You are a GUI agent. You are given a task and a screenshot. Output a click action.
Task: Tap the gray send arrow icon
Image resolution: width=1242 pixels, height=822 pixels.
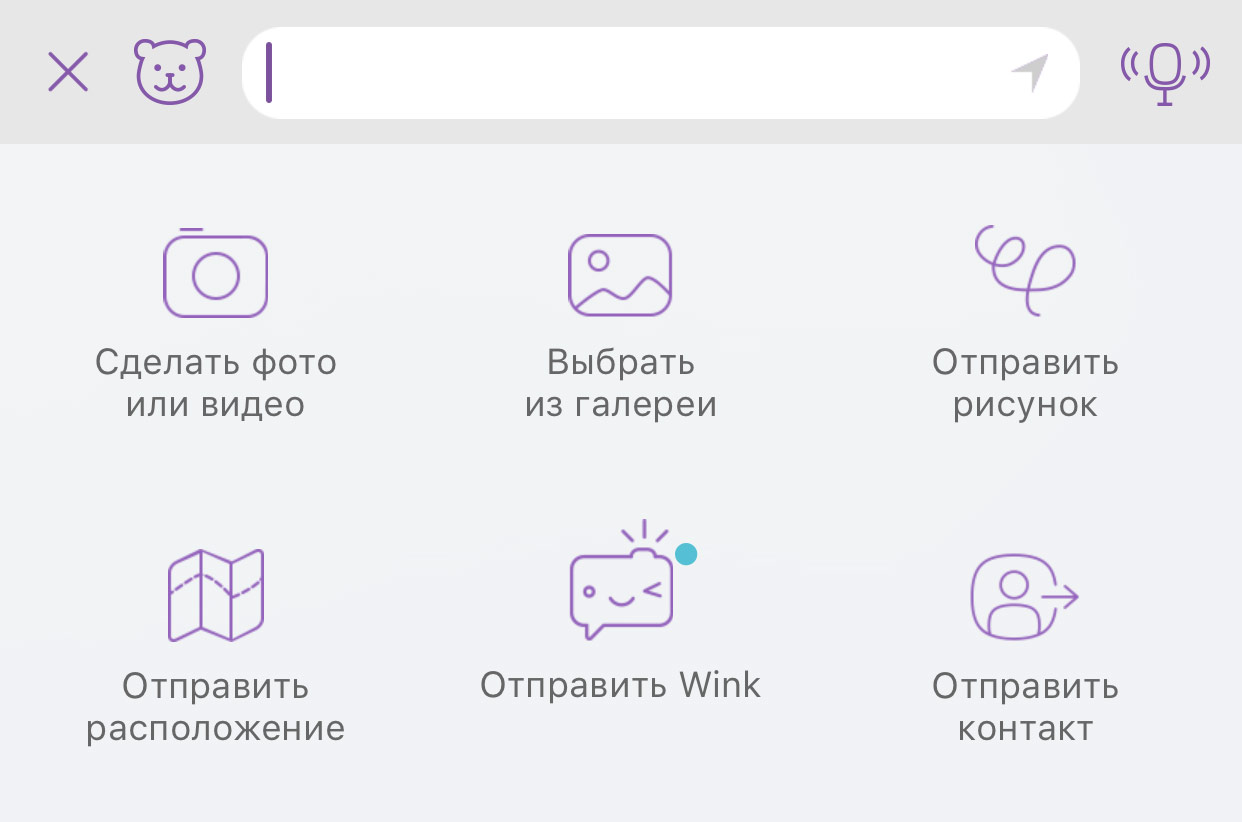[1030, 73]
